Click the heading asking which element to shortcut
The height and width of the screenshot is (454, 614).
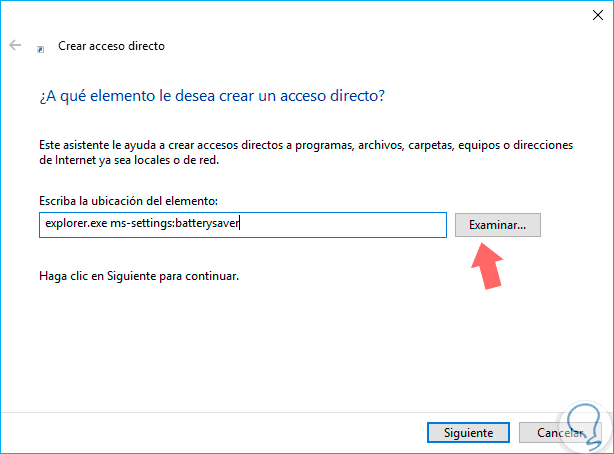pos(212,96)
